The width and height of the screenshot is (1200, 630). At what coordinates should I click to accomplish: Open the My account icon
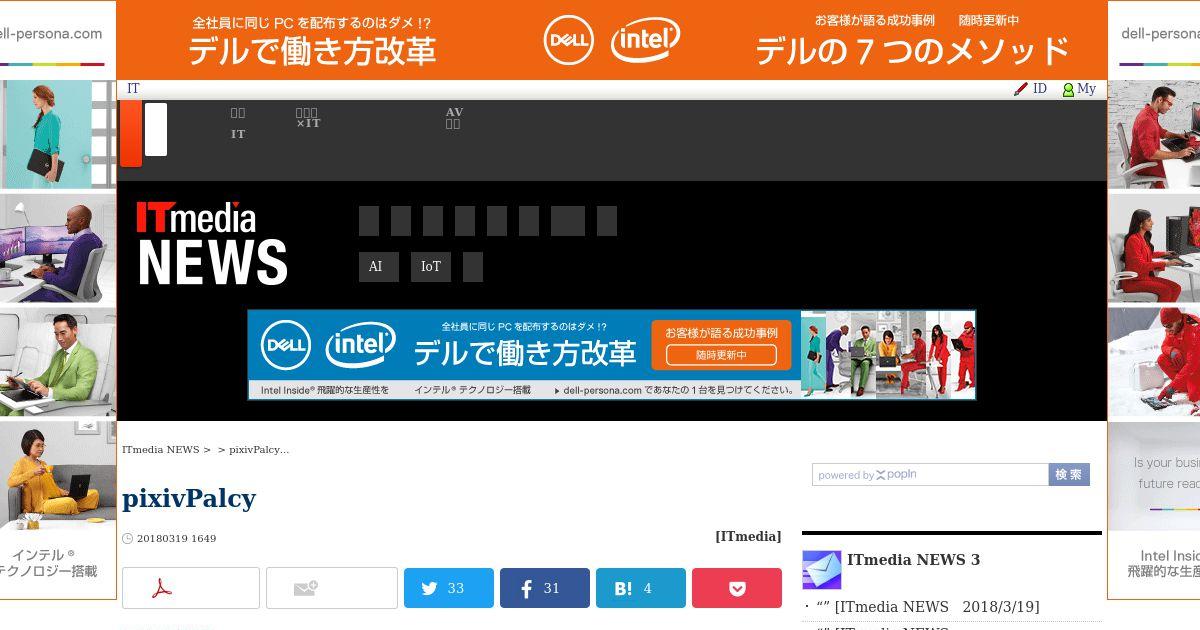coord(1068,89)
